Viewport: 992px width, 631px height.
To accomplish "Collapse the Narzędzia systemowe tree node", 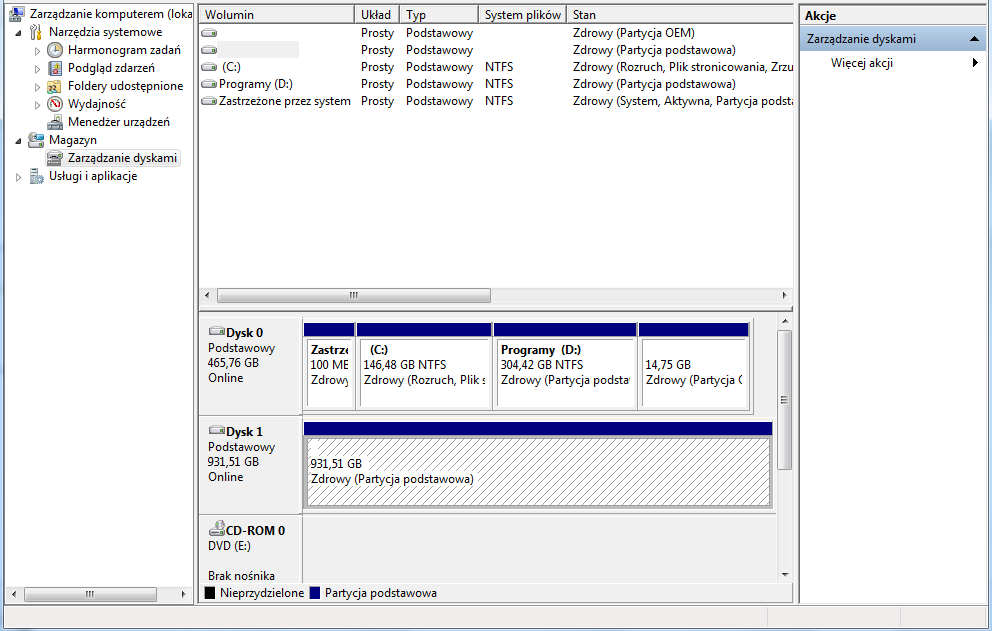I will 19,32.
